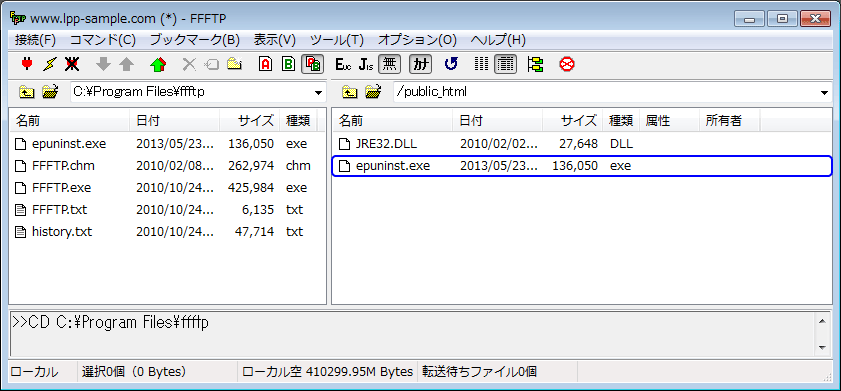
Task: Expand the remote /public_html path dropdown
Action: tap(824, 92)
